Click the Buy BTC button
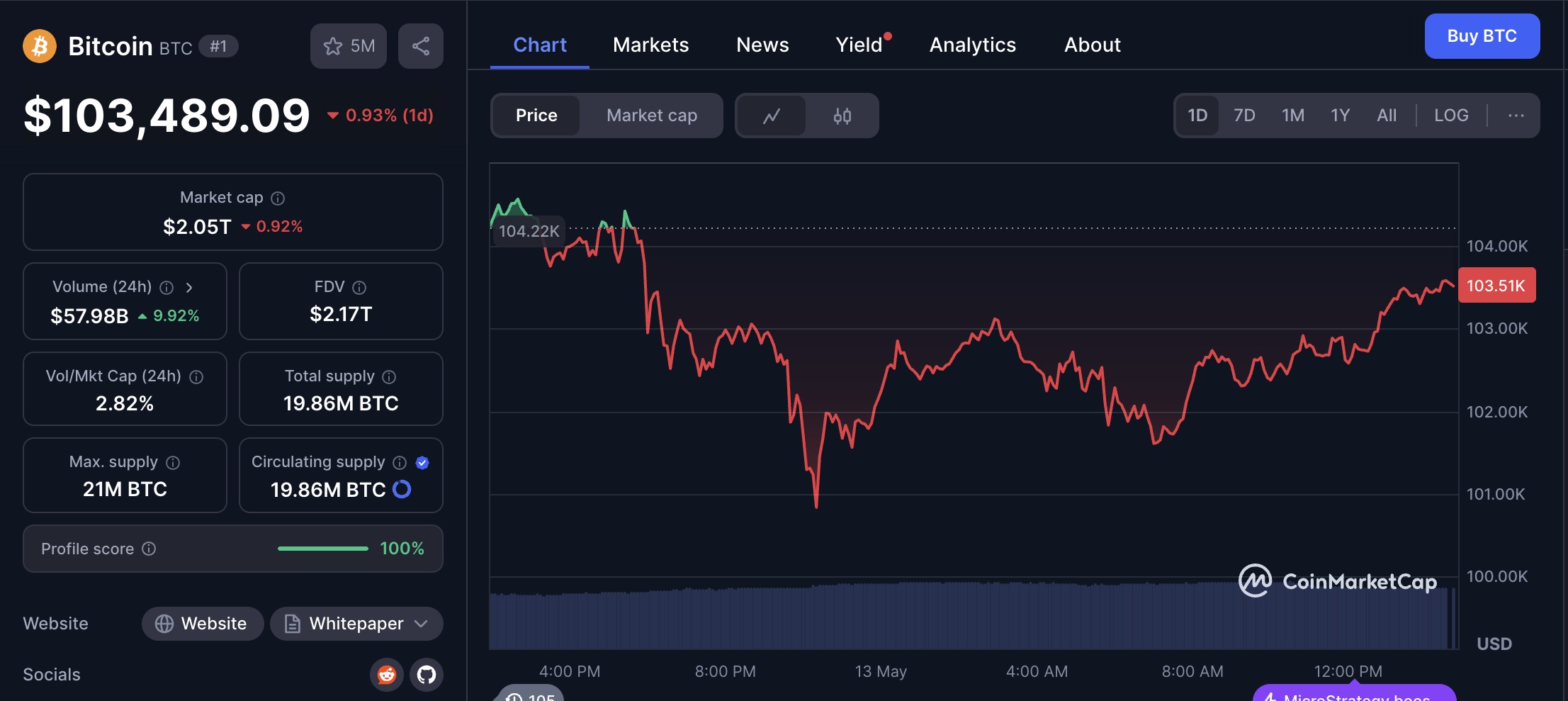Viewport: 1568px width, 701px height. [x=1482, y=36]
